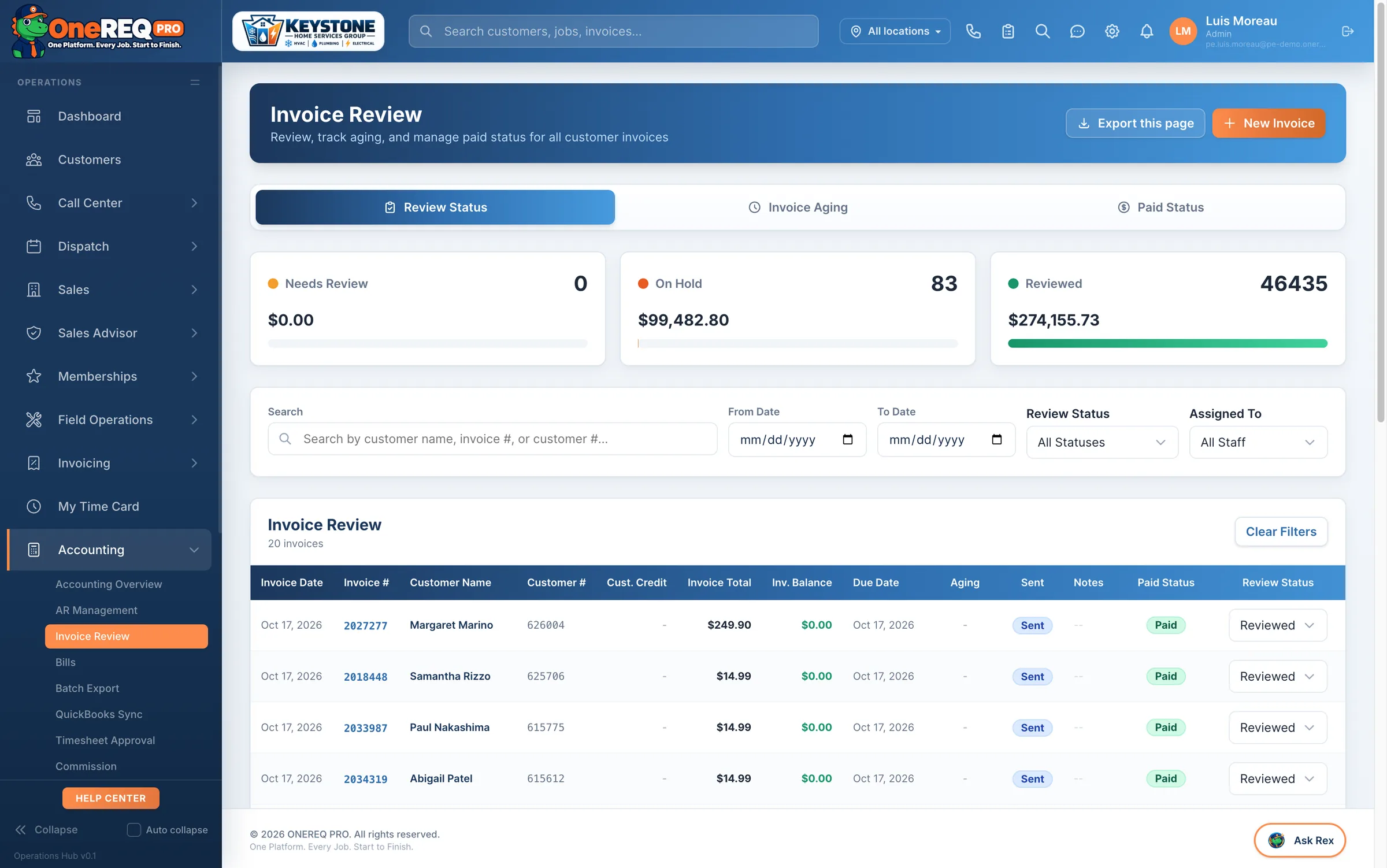
Task: Open Dashboard from the sidebar
Action: (x=111, y=116)
